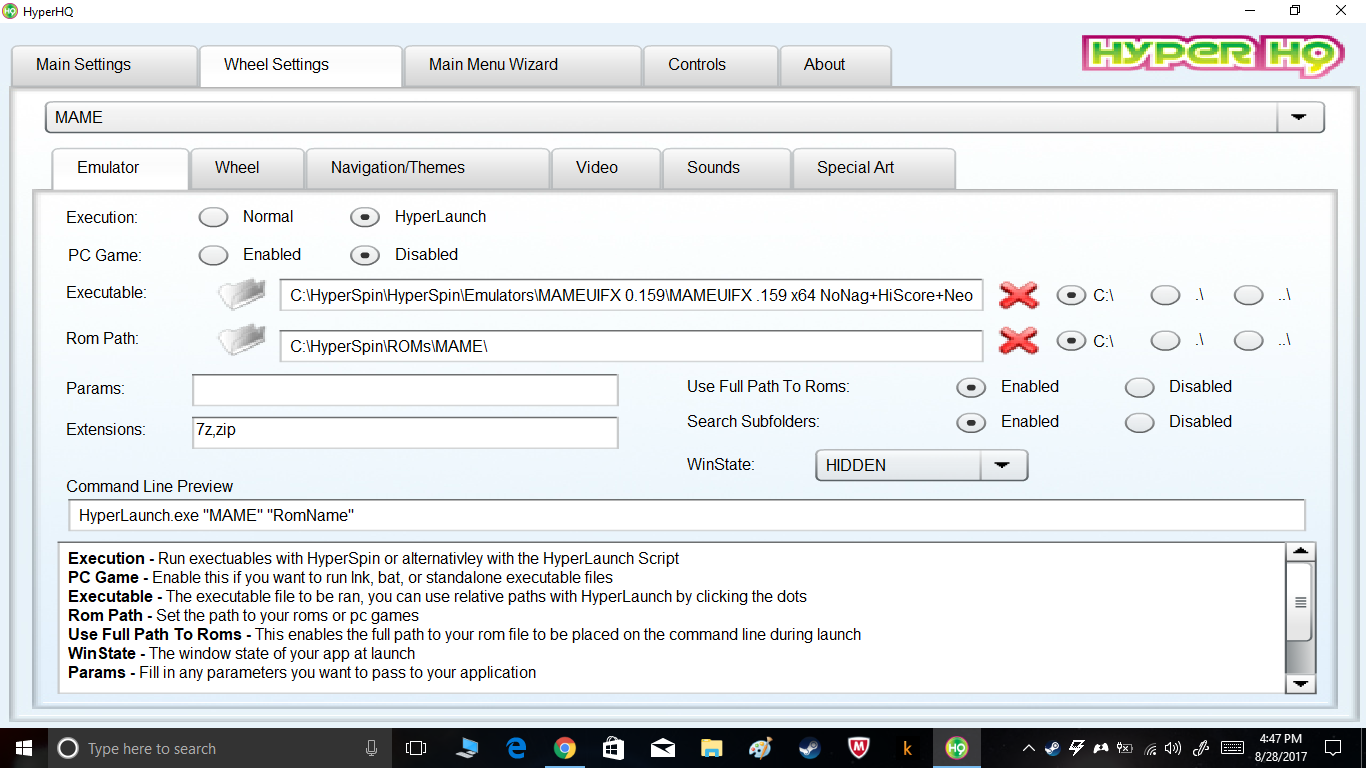1366x768 pixels.
Task: Click the folder icon beside Rom Path
Action: 242,341
